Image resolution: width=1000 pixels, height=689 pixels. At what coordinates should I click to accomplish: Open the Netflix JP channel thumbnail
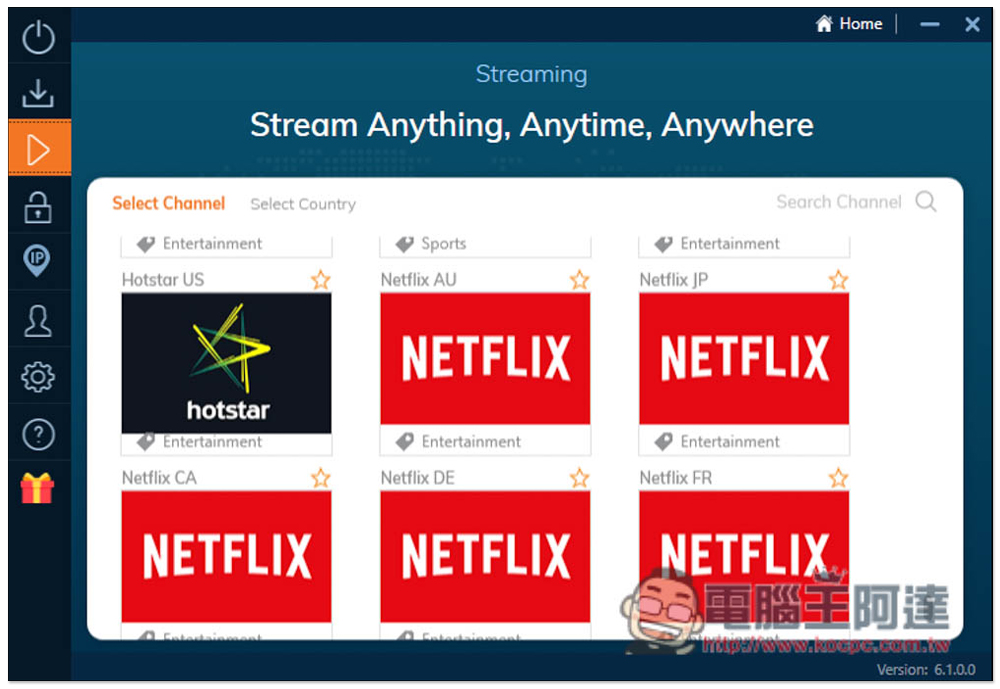pyautogui.click(x=744, y=359)
